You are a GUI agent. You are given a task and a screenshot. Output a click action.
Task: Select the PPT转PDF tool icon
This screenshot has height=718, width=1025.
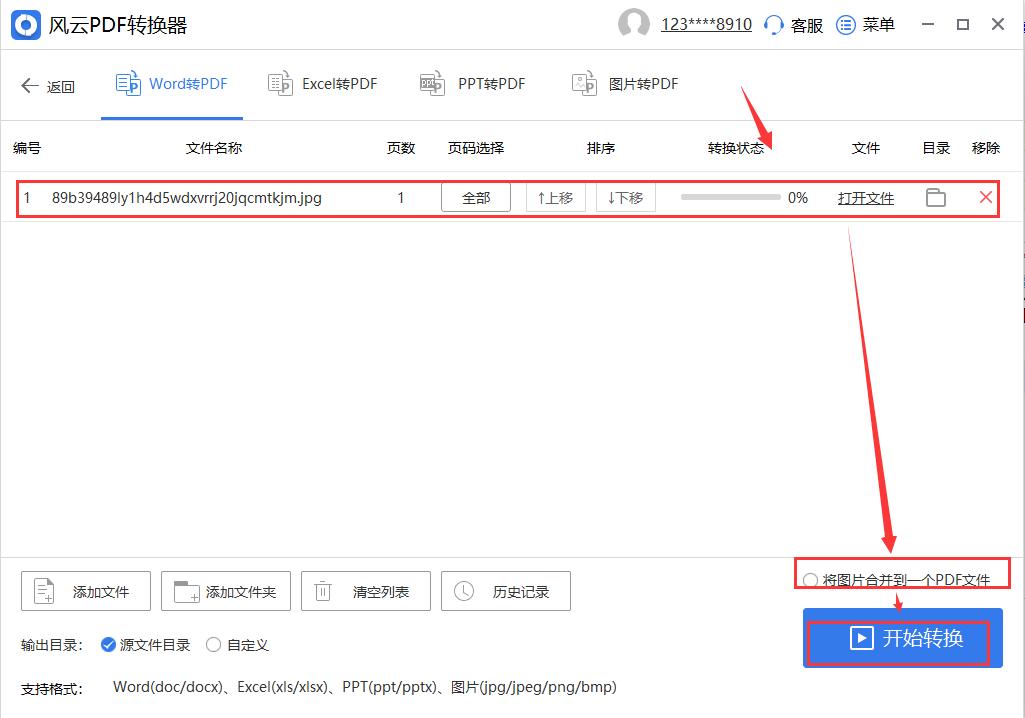click(432, 84)
